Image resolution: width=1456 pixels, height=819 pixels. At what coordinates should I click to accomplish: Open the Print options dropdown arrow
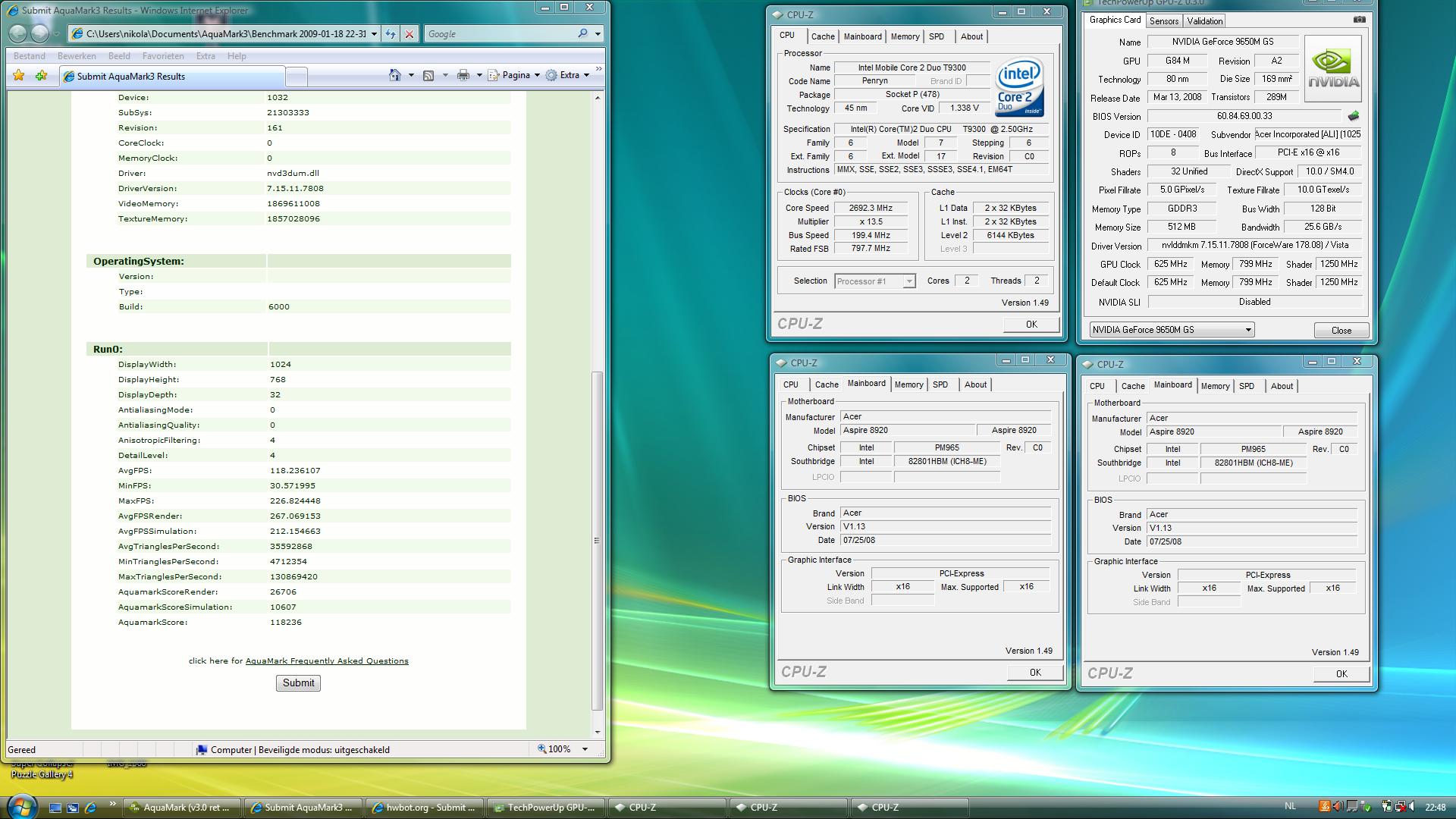tap(479, 75)
